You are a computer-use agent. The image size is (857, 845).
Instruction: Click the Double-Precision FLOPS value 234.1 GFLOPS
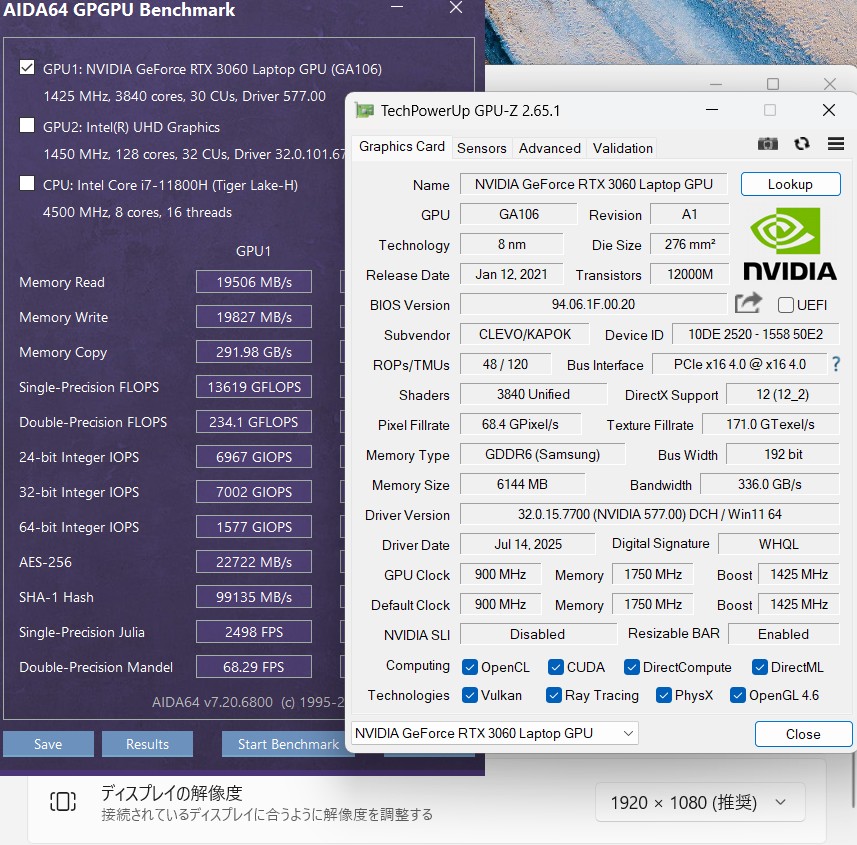[254, 422]
